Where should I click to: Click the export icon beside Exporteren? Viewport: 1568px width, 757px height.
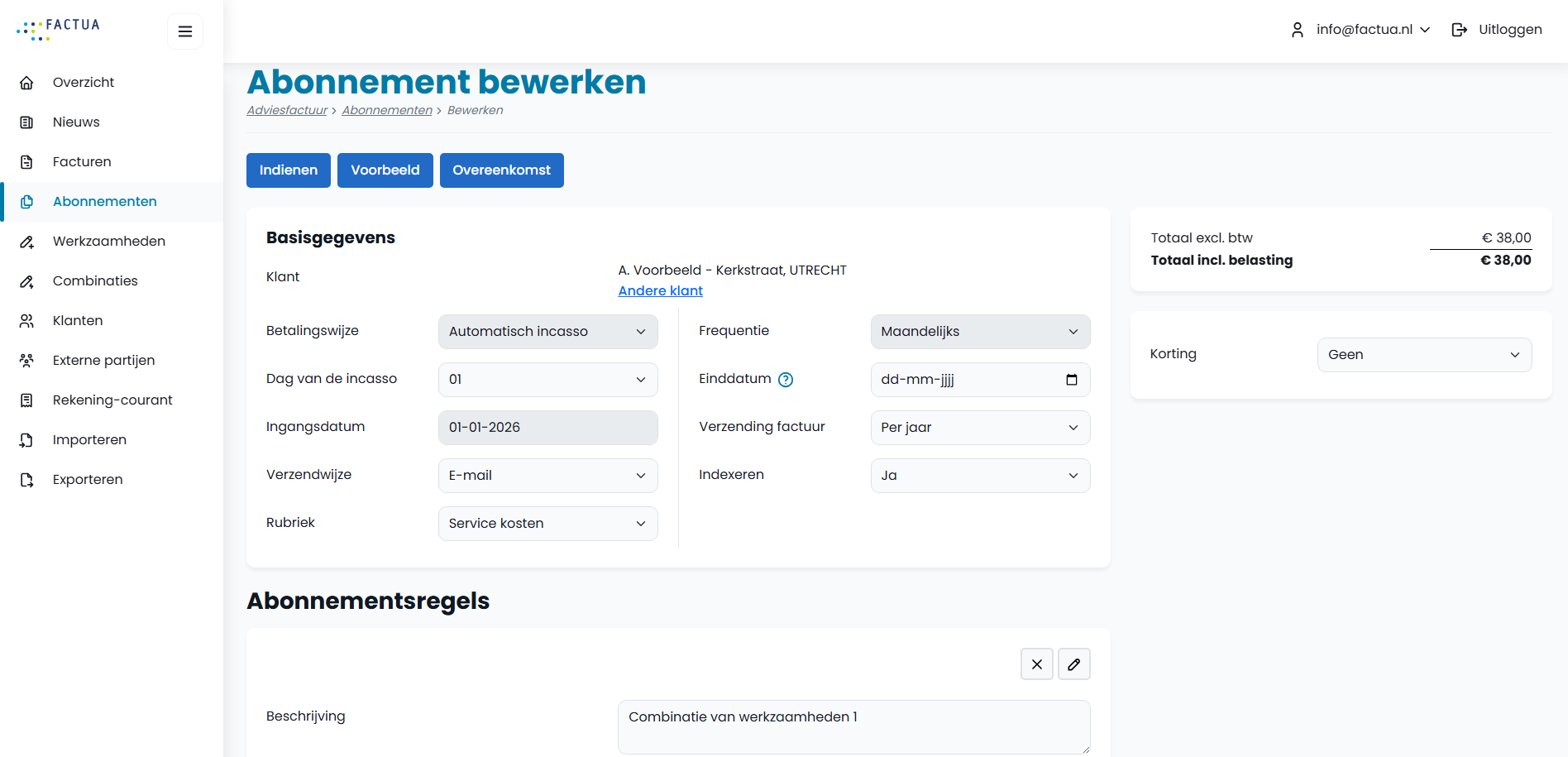[26, 480]
